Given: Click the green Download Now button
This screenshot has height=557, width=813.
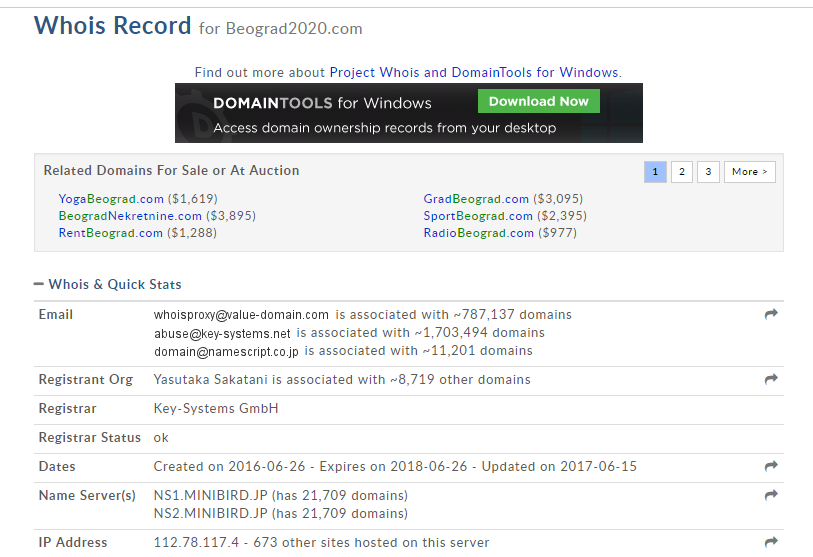Looking at the screenshot, I should click(539, 101).
